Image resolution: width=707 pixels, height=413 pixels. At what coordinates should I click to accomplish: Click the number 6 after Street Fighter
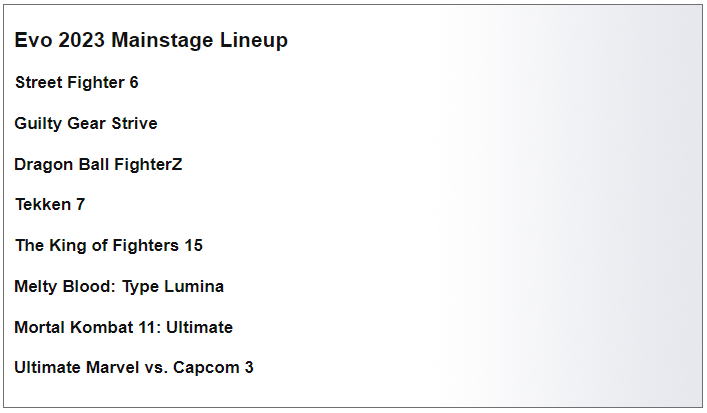pos(134,83)
